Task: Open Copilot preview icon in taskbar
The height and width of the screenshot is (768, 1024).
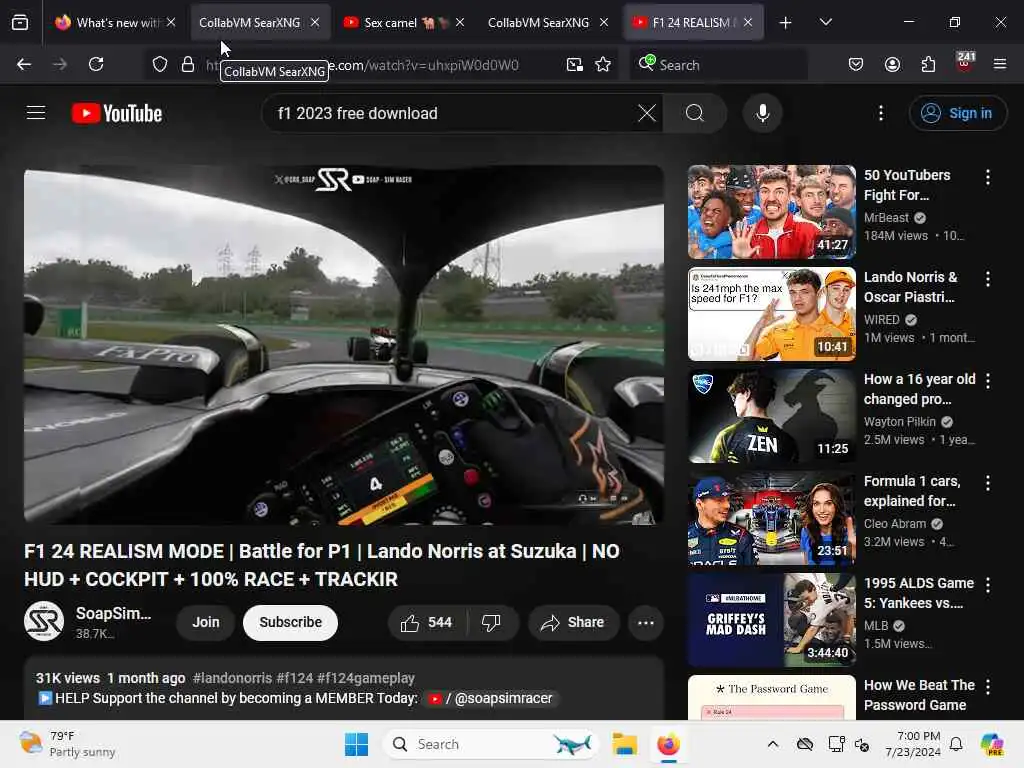Action: point(992,744)
